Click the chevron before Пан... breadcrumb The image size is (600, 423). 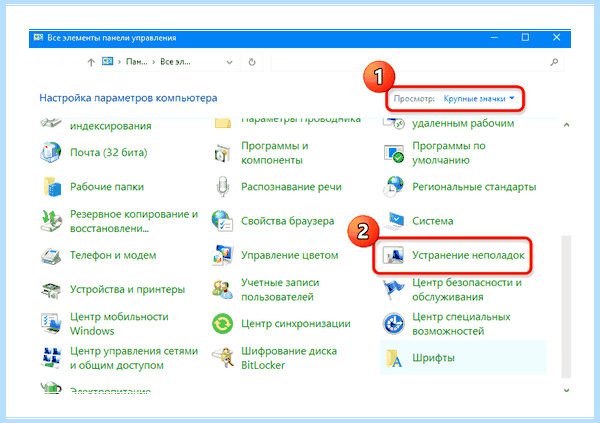(120, 62)
